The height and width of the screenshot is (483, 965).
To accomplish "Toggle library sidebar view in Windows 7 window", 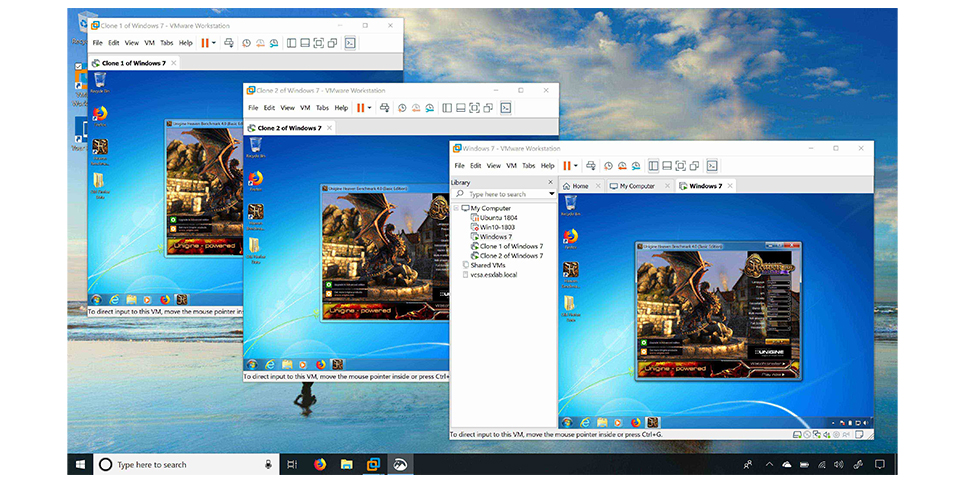I will (x=653, y=165).
